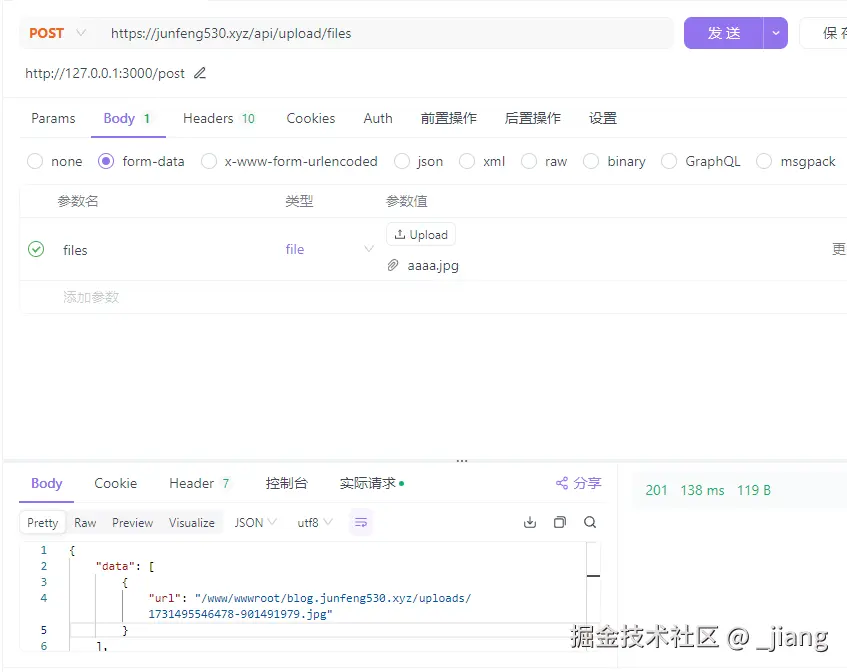Screen dimensions: 847x672
Task: Click the 发送 send button
Action: pos(723,32)
